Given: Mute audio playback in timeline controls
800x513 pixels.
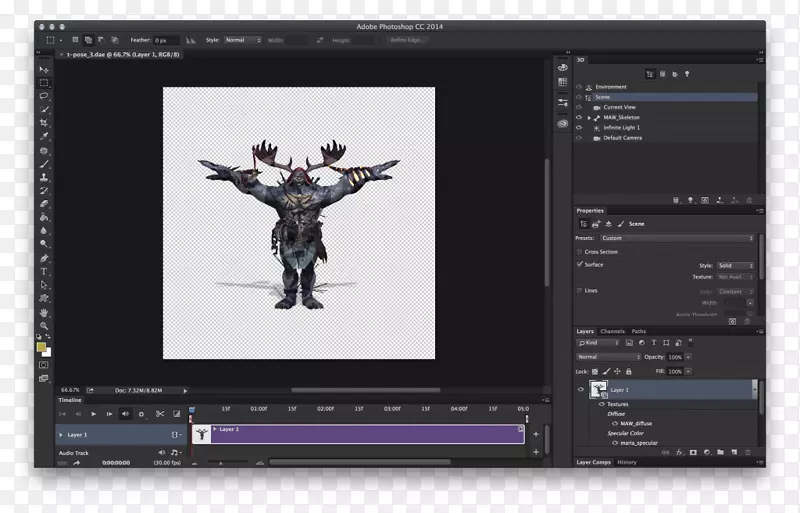Looking at the screenshot, I should point(125,414).
